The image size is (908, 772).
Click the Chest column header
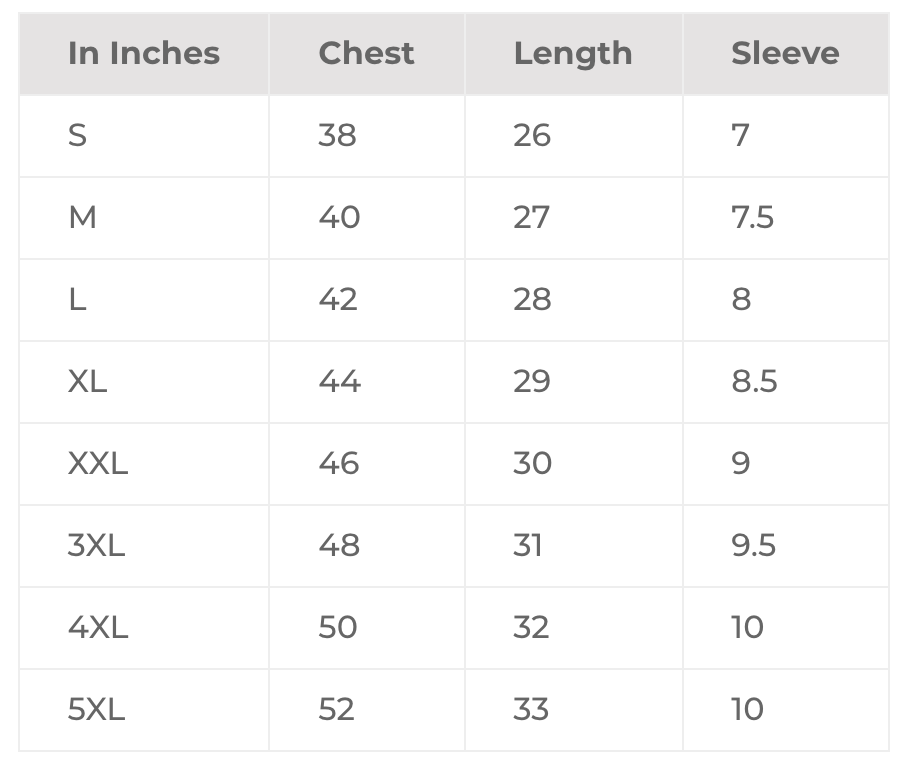pos(366,54)
